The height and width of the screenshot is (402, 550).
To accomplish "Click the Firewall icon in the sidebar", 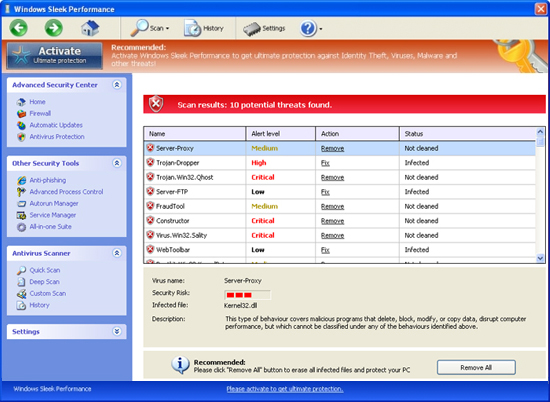I will tap(21, 113).
